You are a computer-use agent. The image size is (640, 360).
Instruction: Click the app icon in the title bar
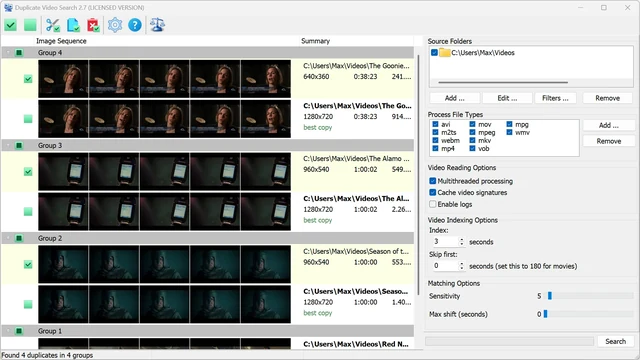pos(8,8)
